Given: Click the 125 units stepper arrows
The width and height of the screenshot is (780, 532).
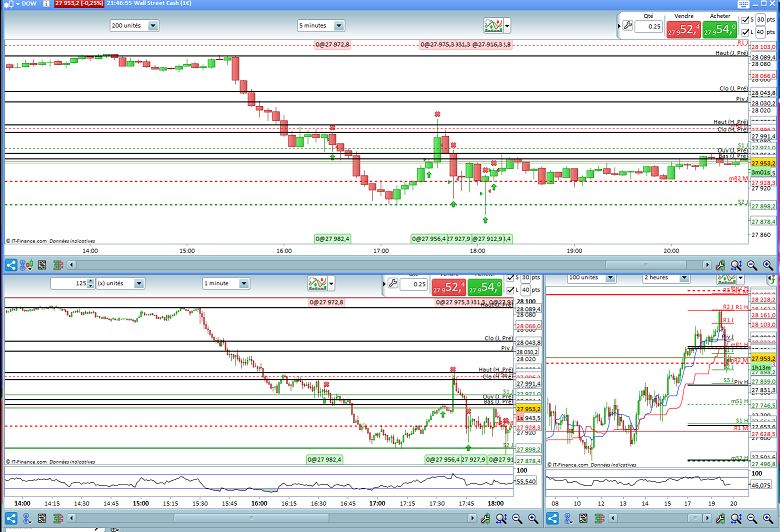Looking at the screenshot, I should click(x=90, y=284).
